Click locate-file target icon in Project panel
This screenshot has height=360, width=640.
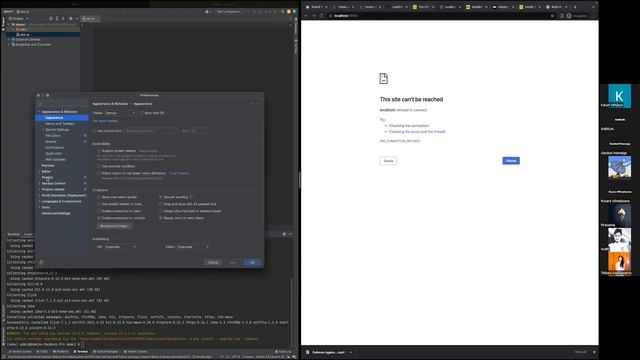pos(51,18)
